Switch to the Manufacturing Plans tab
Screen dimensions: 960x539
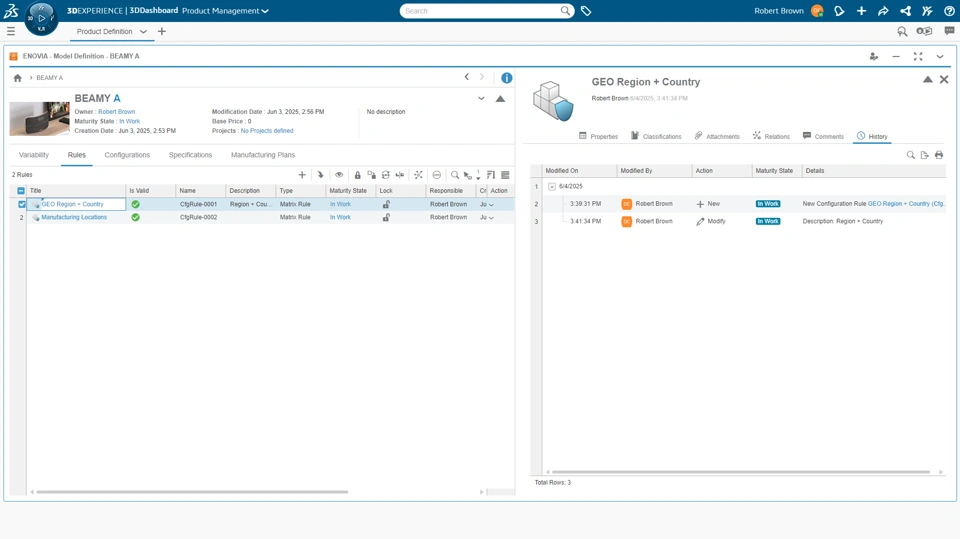263,155
